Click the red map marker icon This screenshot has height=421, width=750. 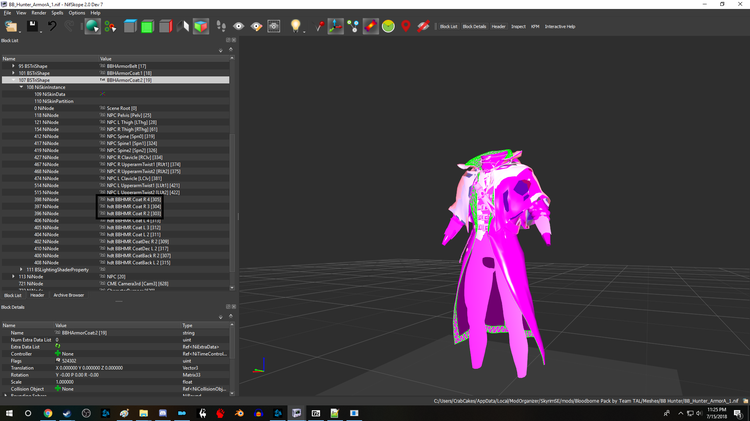tap(406, 26)
